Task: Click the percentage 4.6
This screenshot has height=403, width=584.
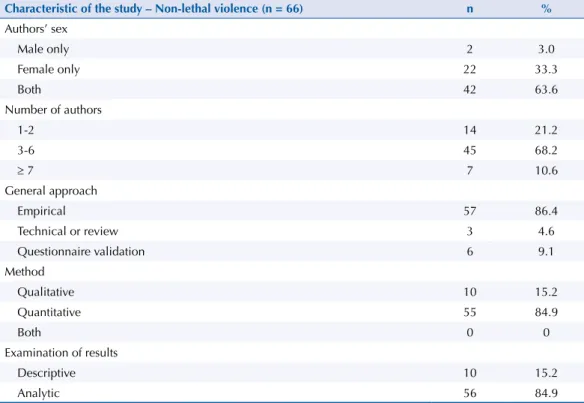Action: 546,231
